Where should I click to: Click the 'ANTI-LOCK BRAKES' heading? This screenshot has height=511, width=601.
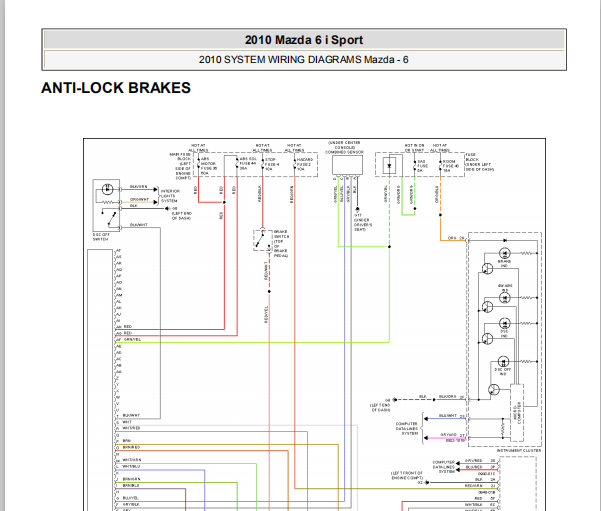pyautogui.click(x=116, y=88)
